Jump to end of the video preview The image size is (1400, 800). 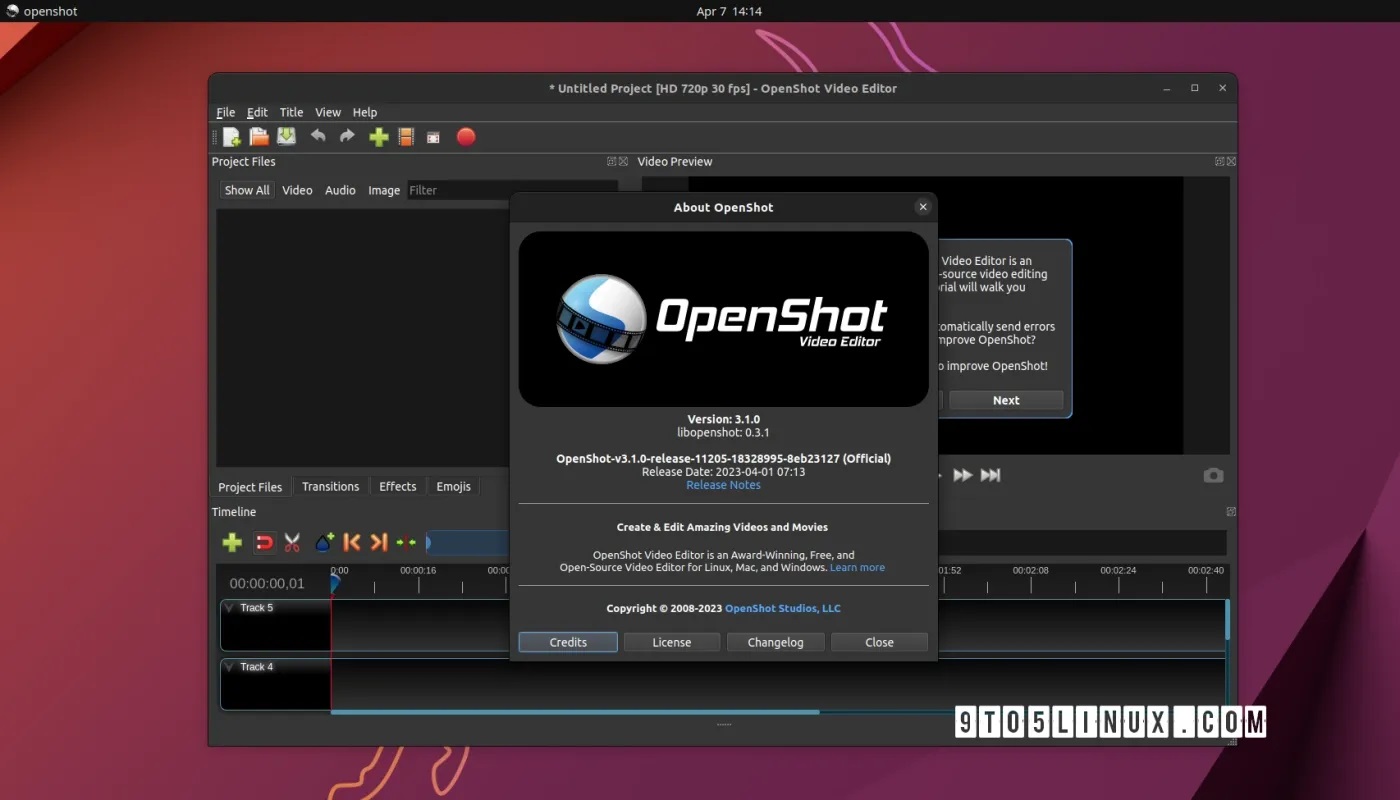click(x=990, y=475)
